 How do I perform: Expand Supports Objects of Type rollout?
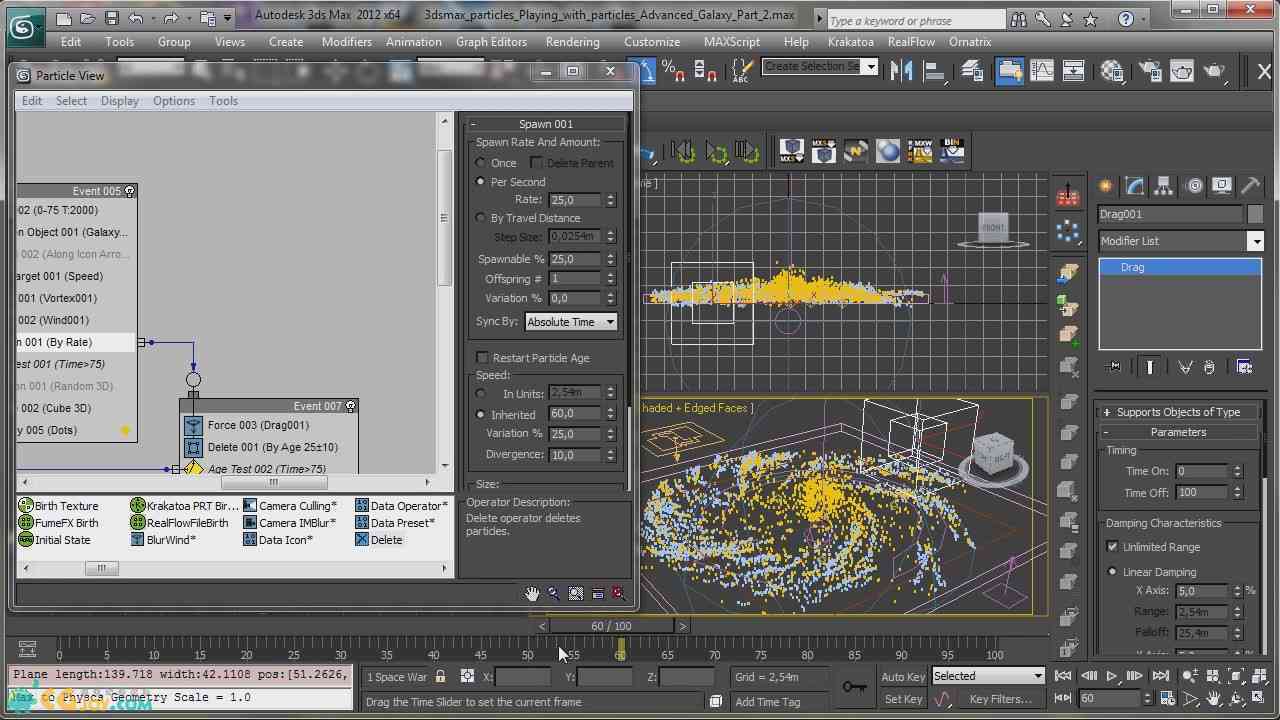[x=1178, y=412]
